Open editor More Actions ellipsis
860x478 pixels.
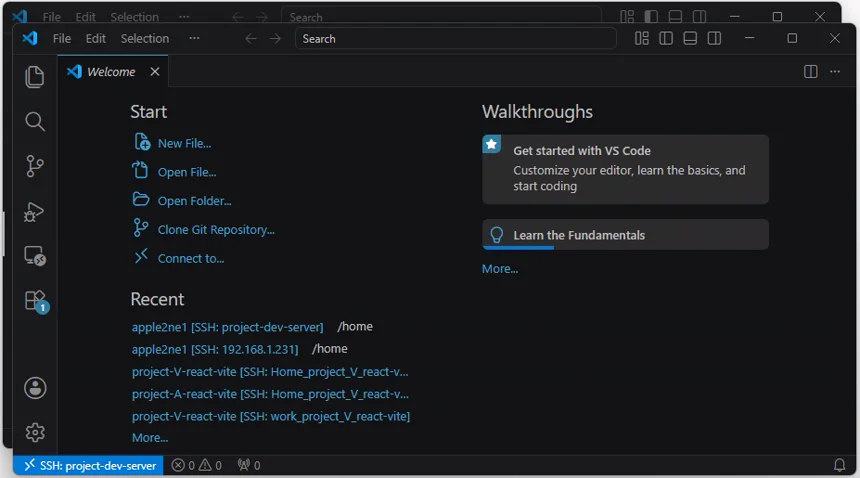tap(835, 72)
